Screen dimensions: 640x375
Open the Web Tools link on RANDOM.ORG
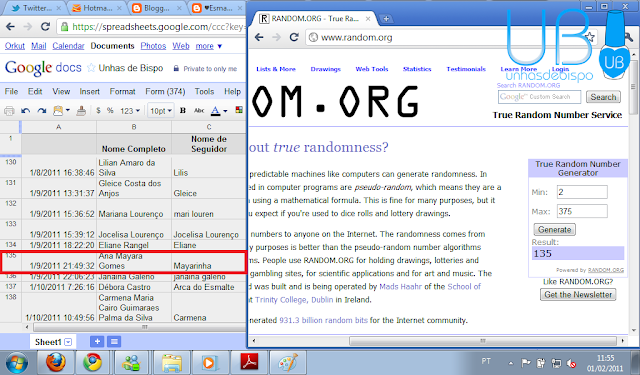click(371, 69)
